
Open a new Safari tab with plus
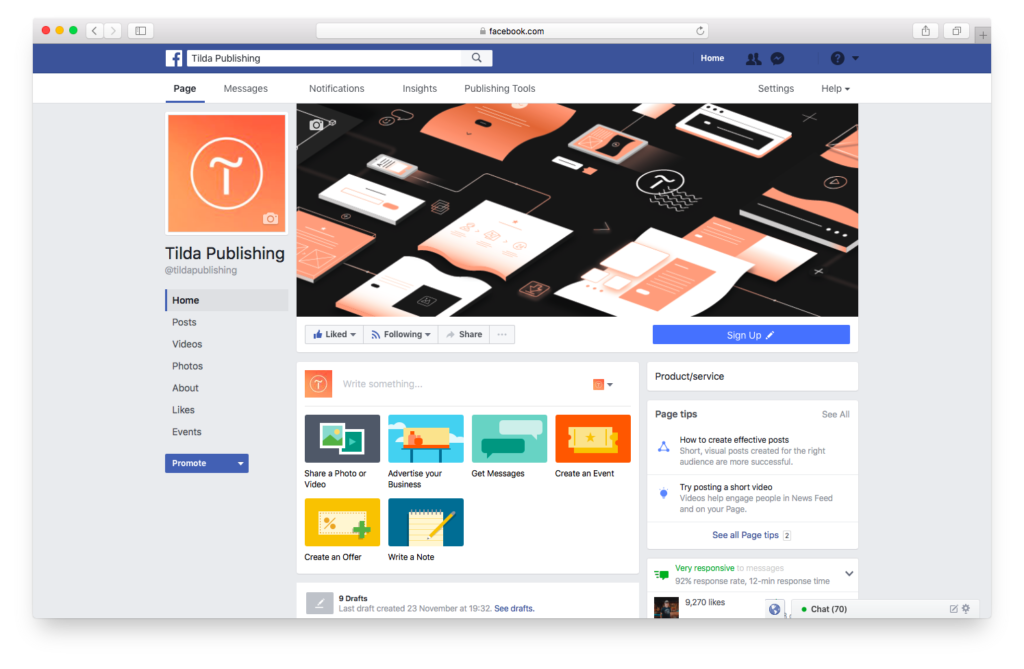pyautogui.click(x=983, y=35)
